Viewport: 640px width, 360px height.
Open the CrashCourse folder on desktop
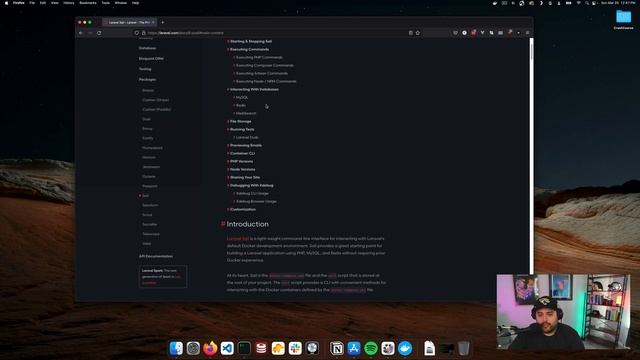[623, 19]
